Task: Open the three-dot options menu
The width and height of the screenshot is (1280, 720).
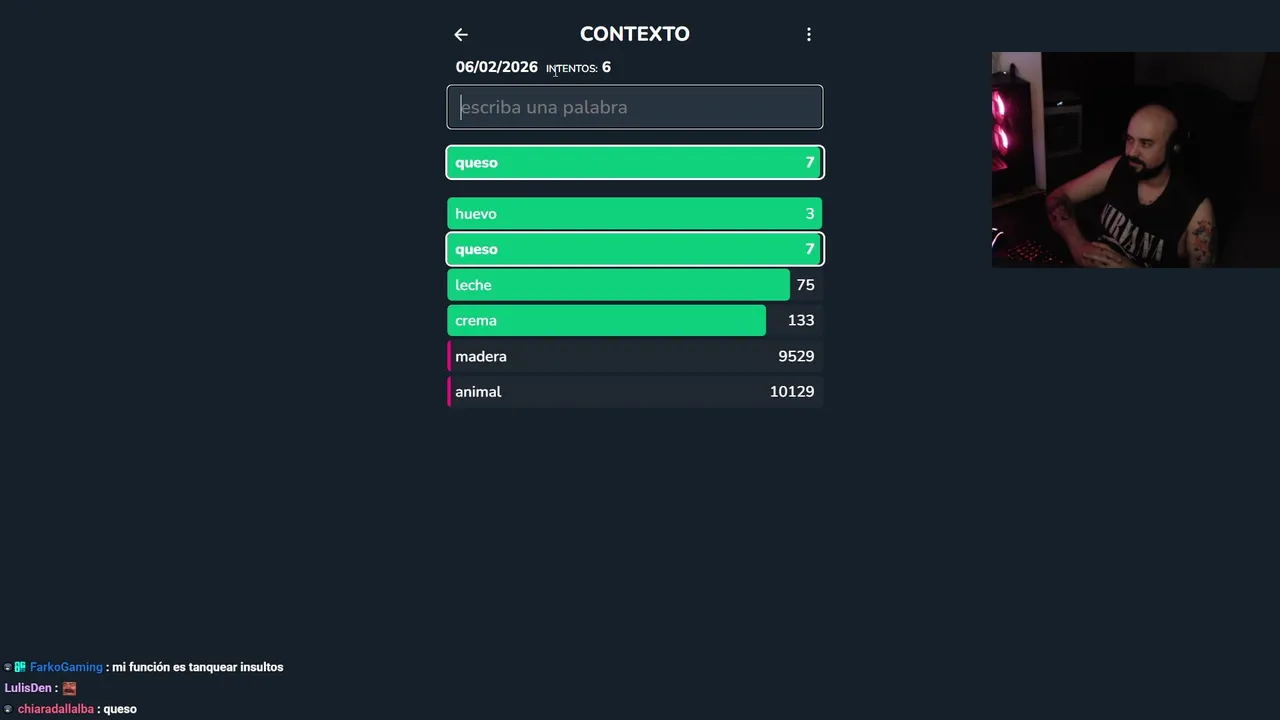Action: point(809,35)
